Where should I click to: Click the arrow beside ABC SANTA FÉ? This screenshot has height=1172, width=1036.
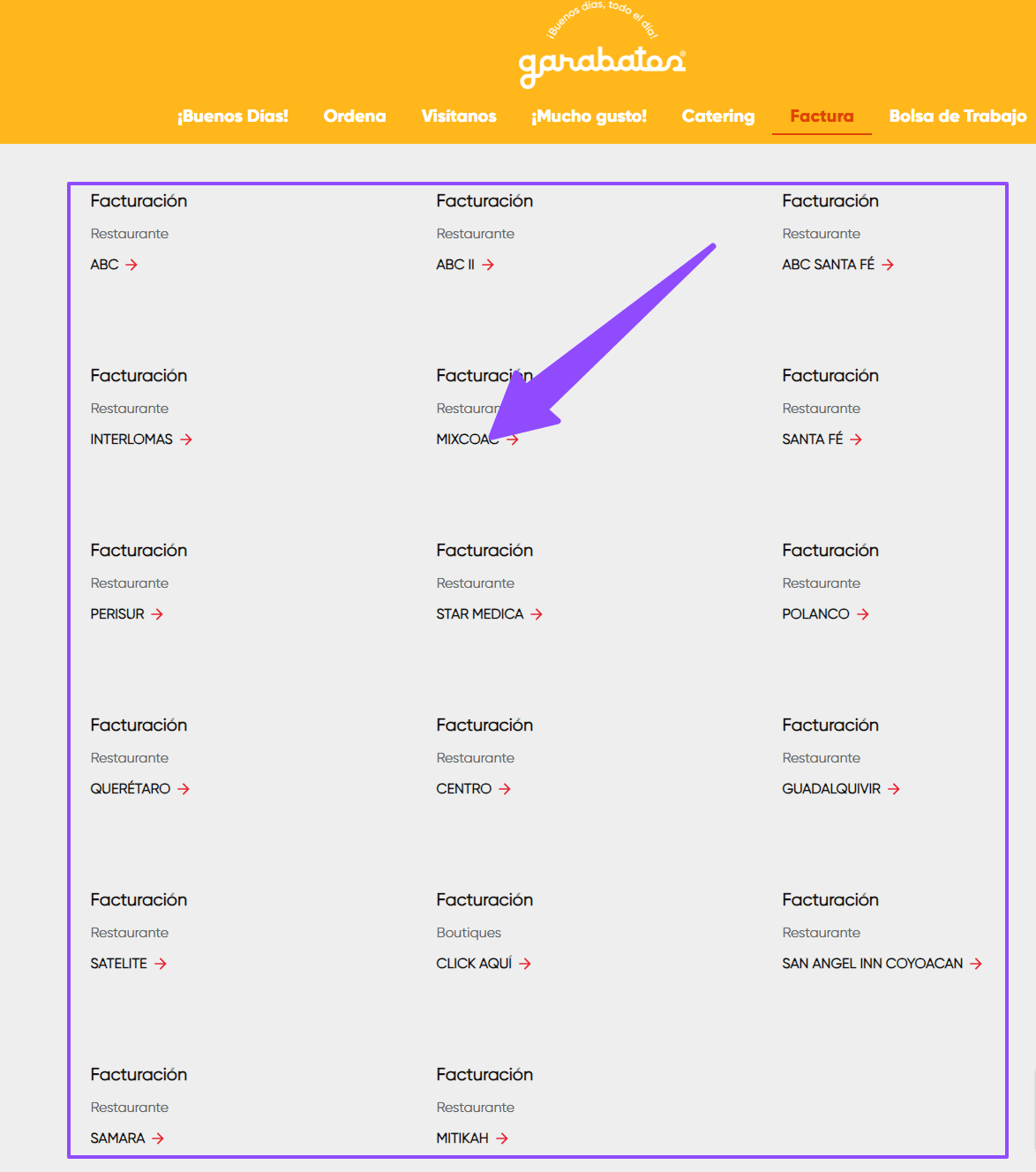click(888, 265)
